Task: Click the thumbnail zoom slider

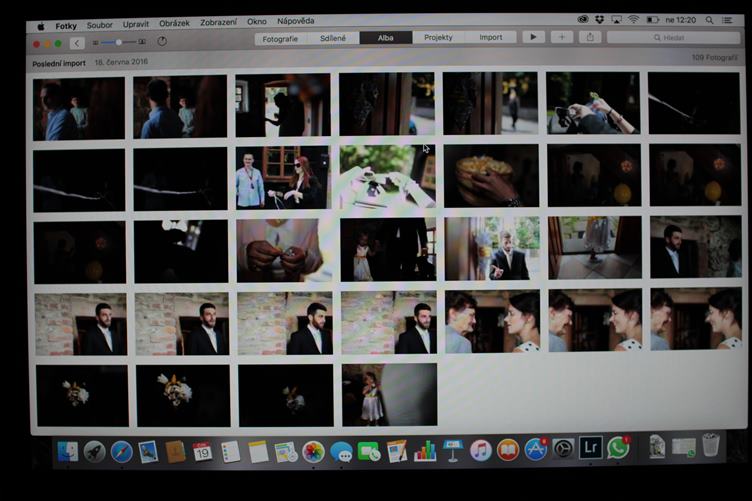Action: 118,42
